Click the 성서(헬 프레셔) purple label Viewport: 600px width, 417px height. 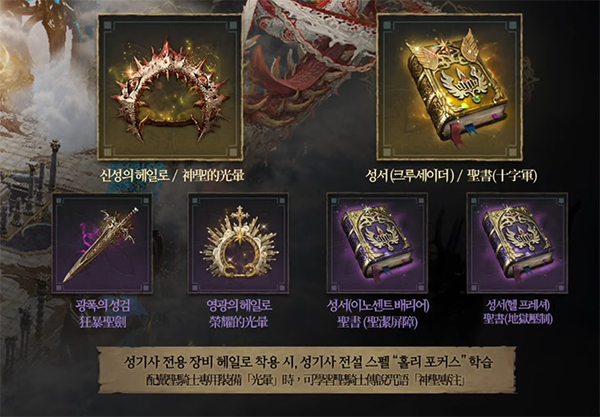[x=518, y=305]
